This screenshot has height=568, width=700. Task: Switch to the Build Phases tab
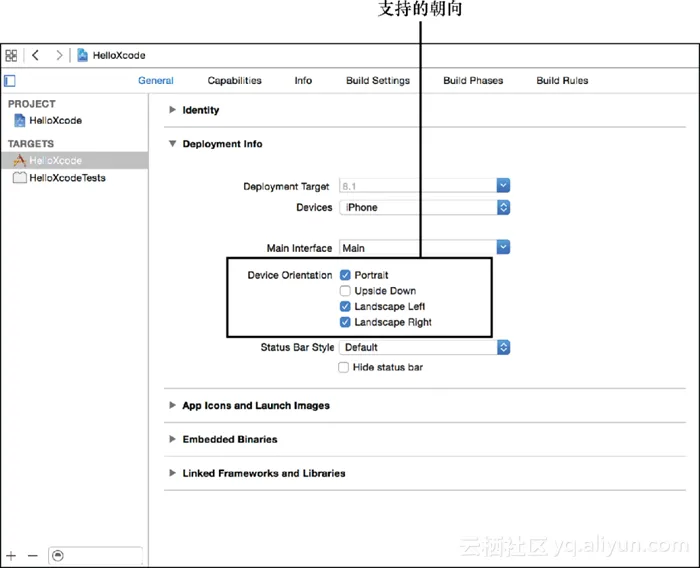click(x=473, y=80)
